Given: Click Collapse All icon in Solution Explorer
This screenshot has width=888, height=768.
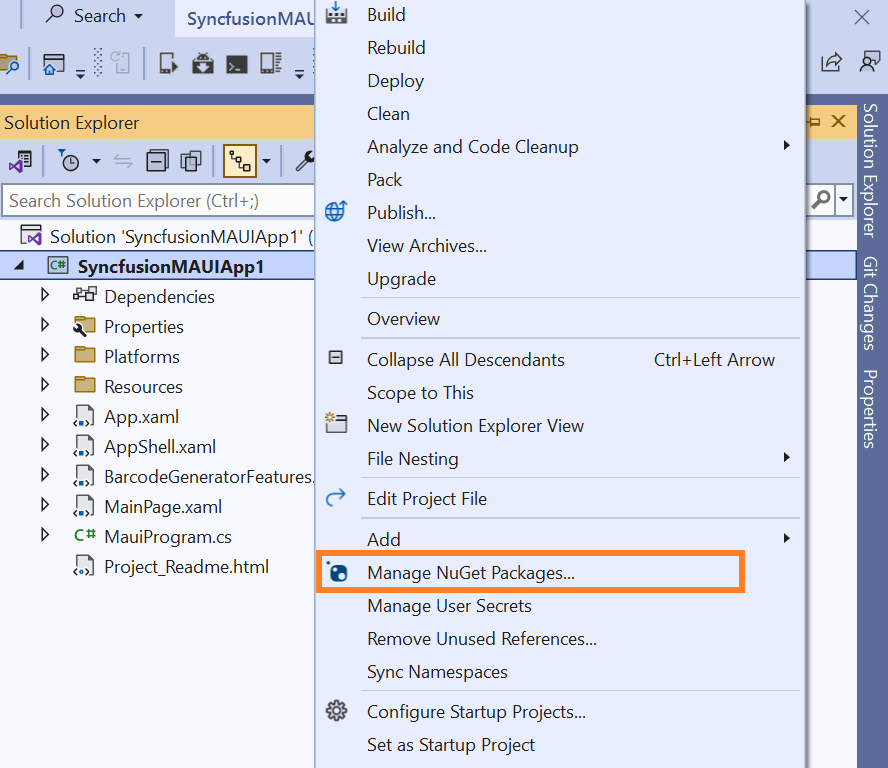Looking at the screenshot, I should point(157,161).
